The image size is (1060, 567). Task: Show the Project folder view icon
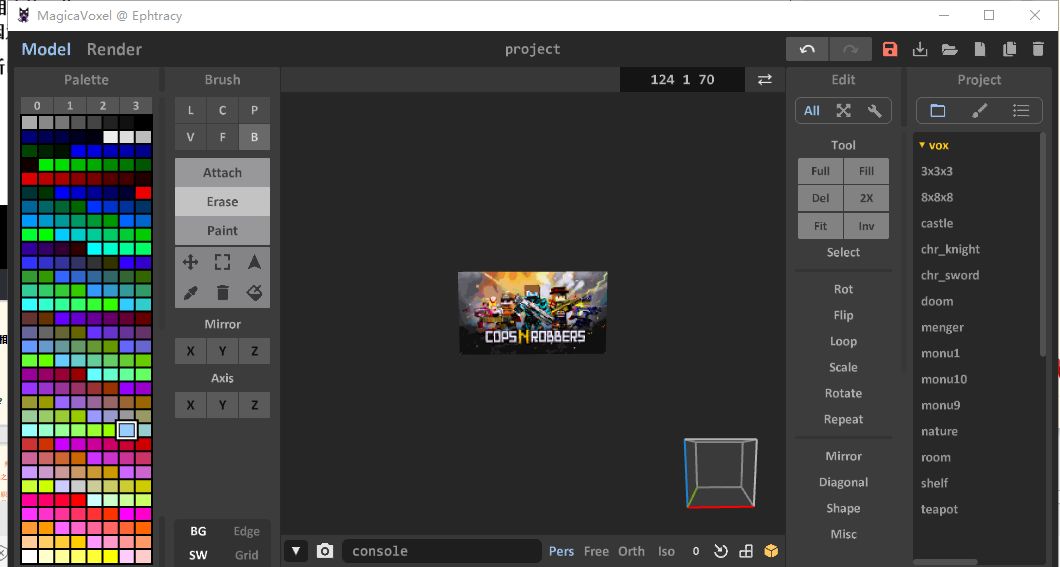coord(938,111)
